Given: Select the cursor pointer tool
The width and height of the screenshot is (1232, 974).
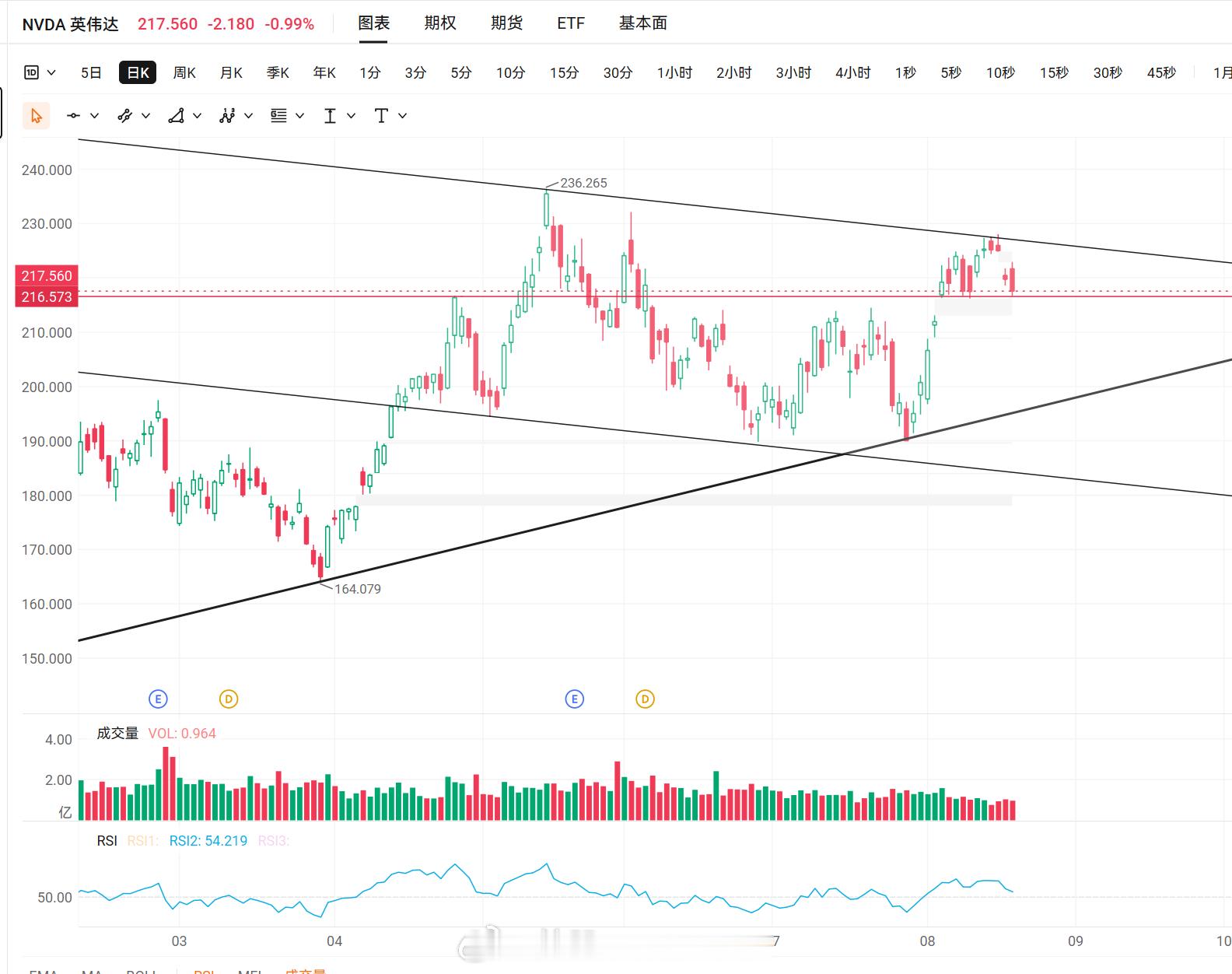Looking at the screenshot, I should 36,116.
